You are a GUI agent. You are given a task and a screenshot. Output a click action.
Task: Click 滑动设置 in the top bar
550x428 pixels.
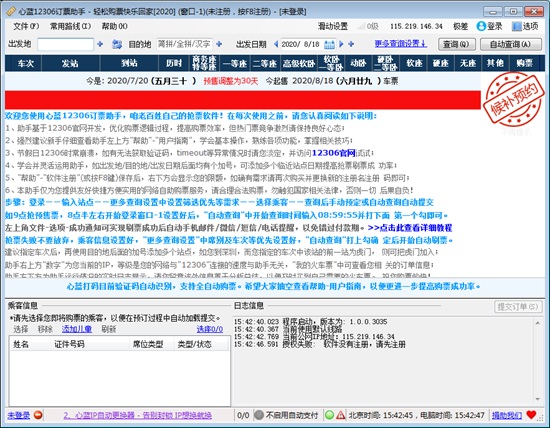(x=333, y=26)
